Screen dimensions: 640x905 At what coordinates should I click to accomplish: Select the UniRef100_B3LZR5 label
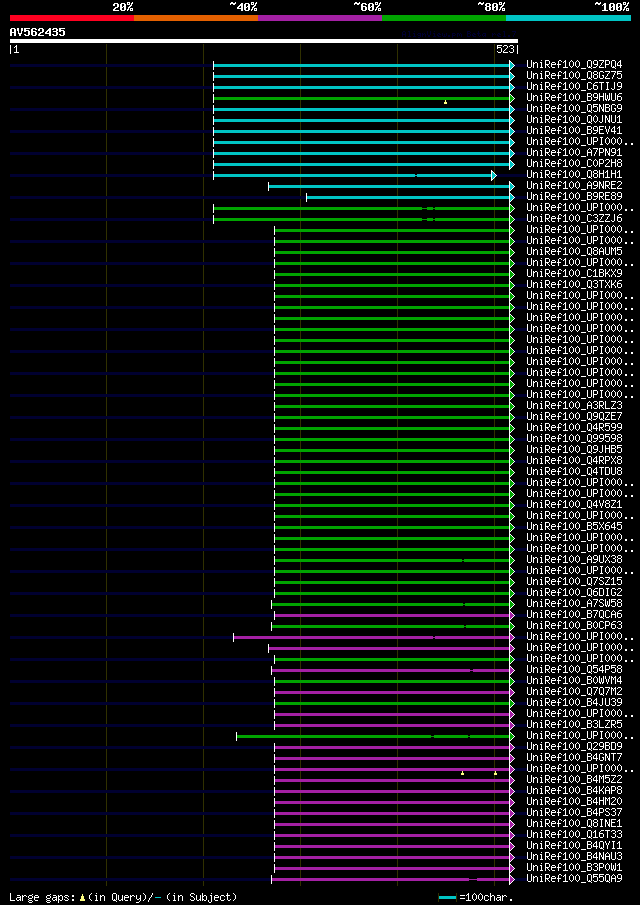[x=574, y=725]
